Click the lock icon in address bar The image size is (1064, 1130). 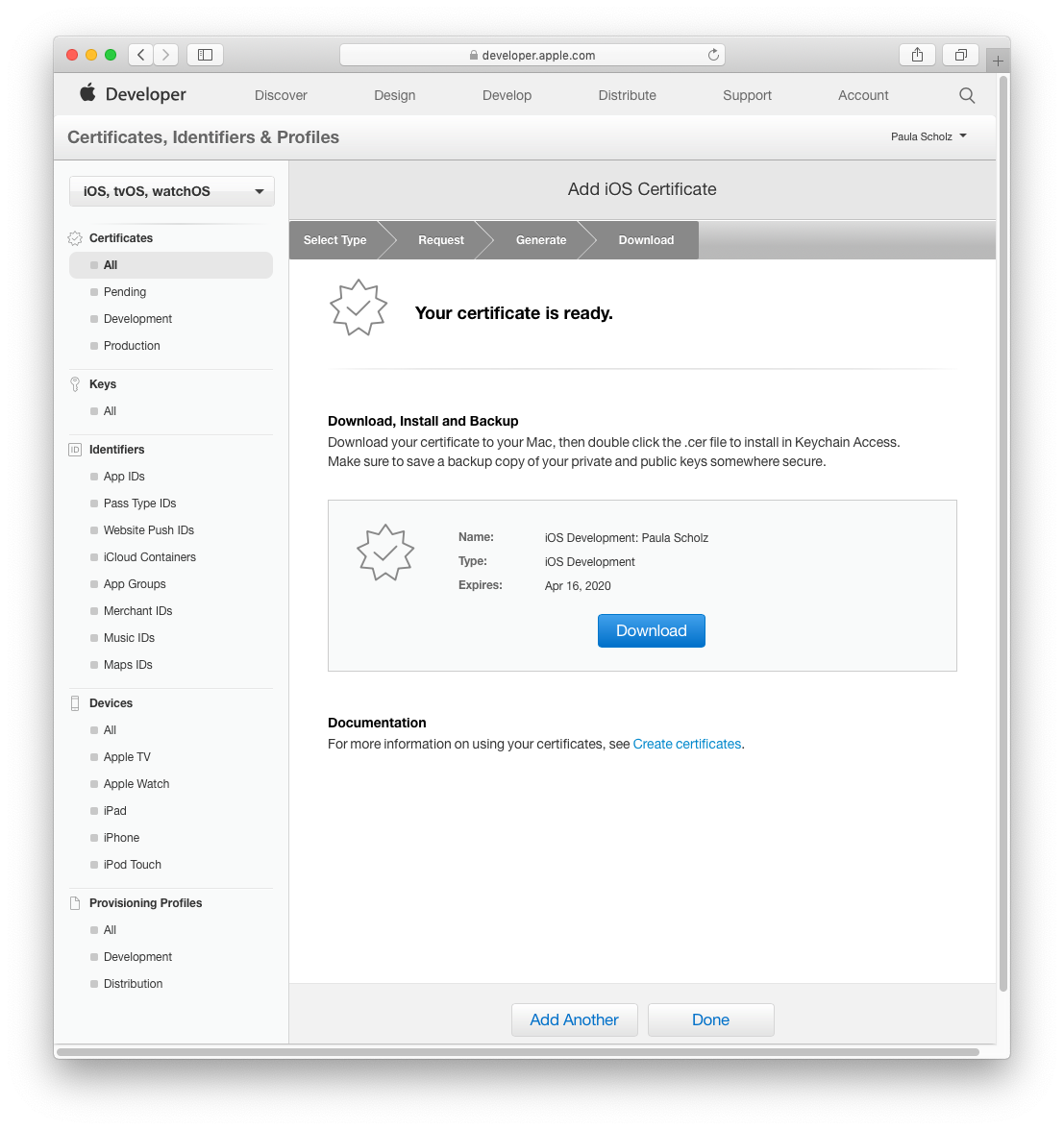pyautogui.click(x=474, y=56)
